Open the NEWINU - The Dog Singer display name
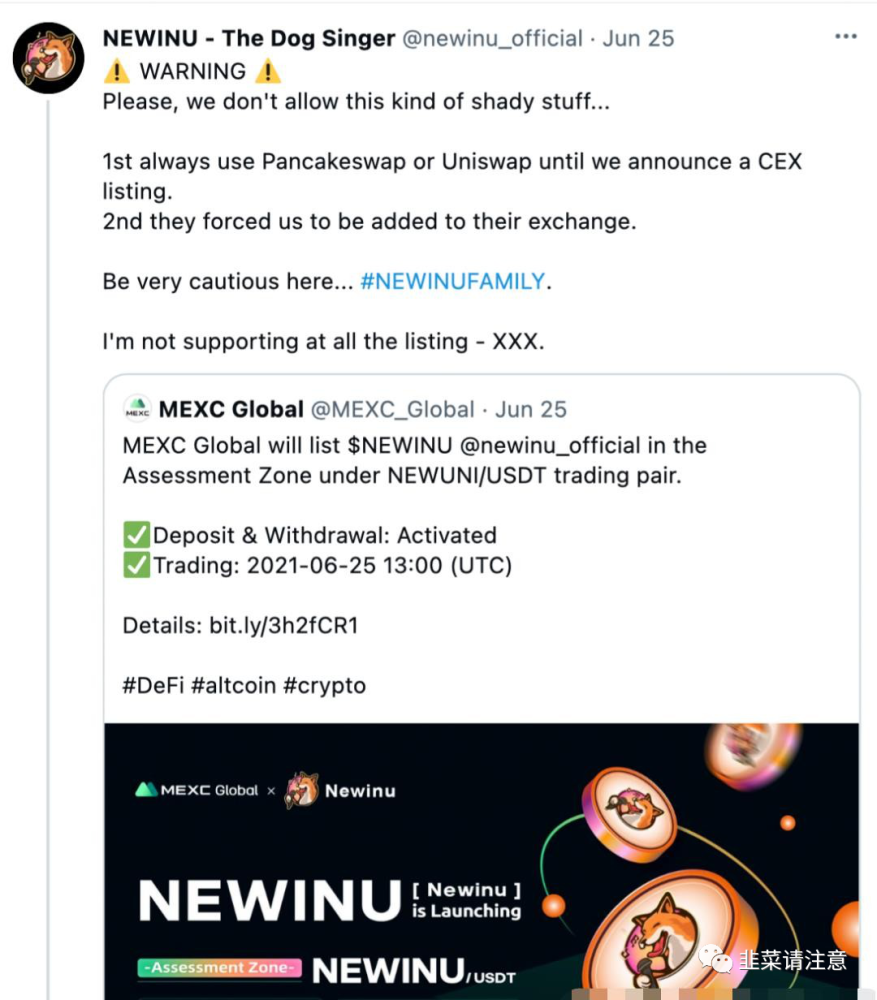 [248, 38]
